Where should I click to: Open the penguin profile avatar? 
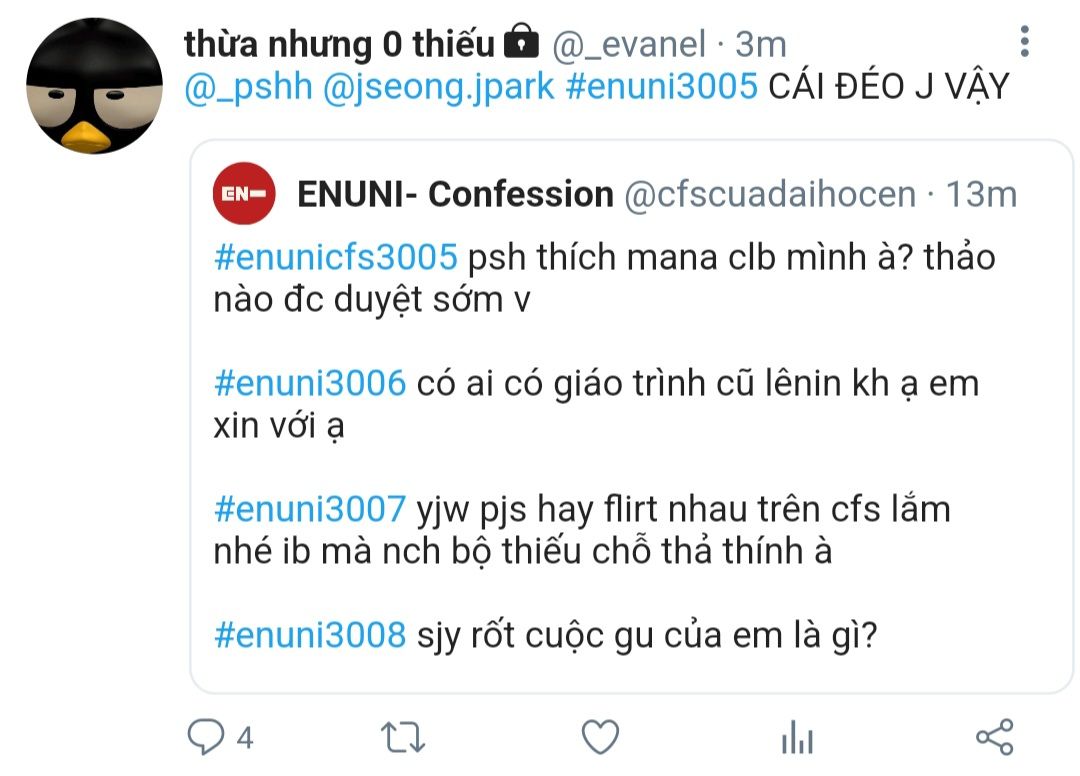tap(94, 86)
